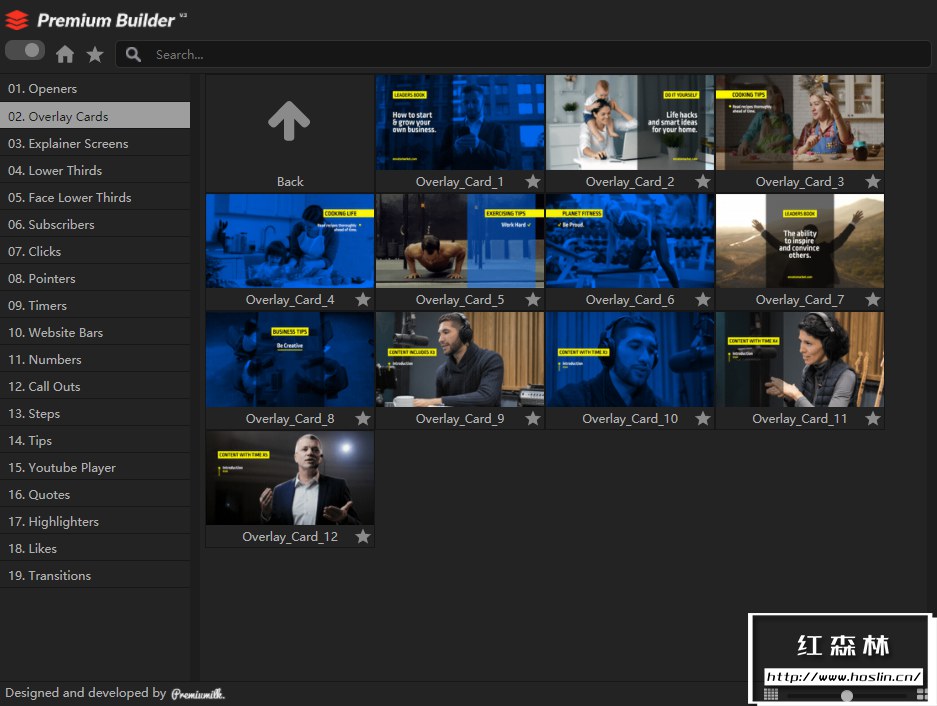Image resolution: width=937 pixels, height=706 pixels.
Task: Click the thumbnail size slider handle
Action: coord(846,695)
